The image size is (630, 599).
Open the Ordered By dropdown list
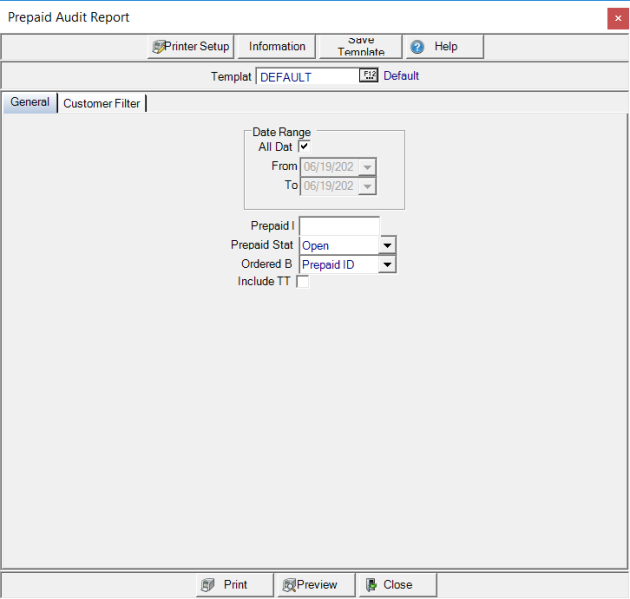(388, 264)
